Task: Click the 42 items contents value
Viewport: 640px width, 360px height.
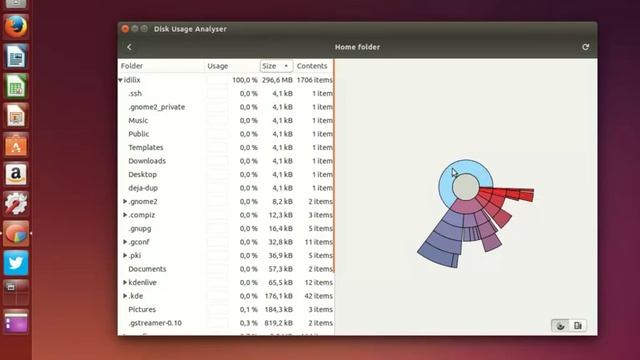Action: (x=318, y=296)
